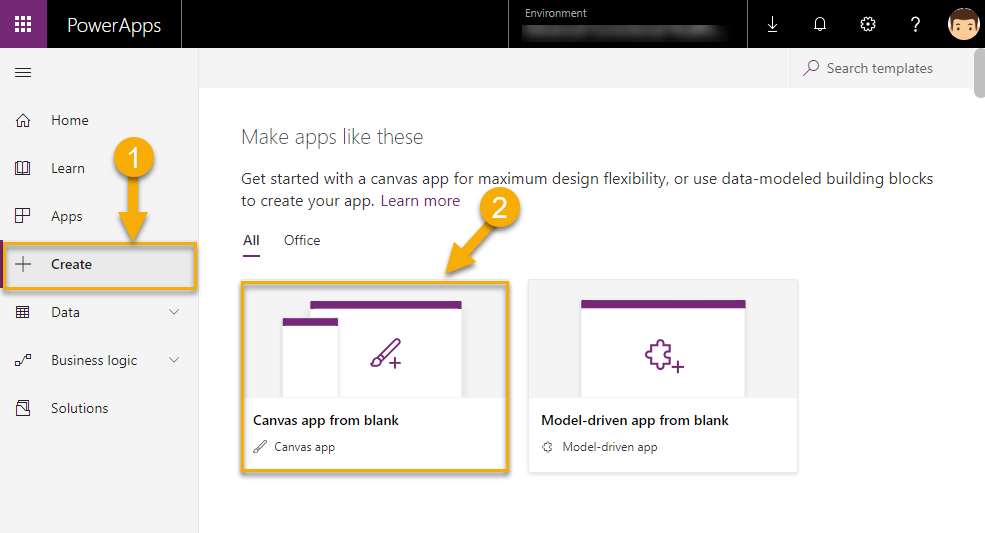Expand the Data chevron
985x533 pixels.
click(x=174, y=312)
